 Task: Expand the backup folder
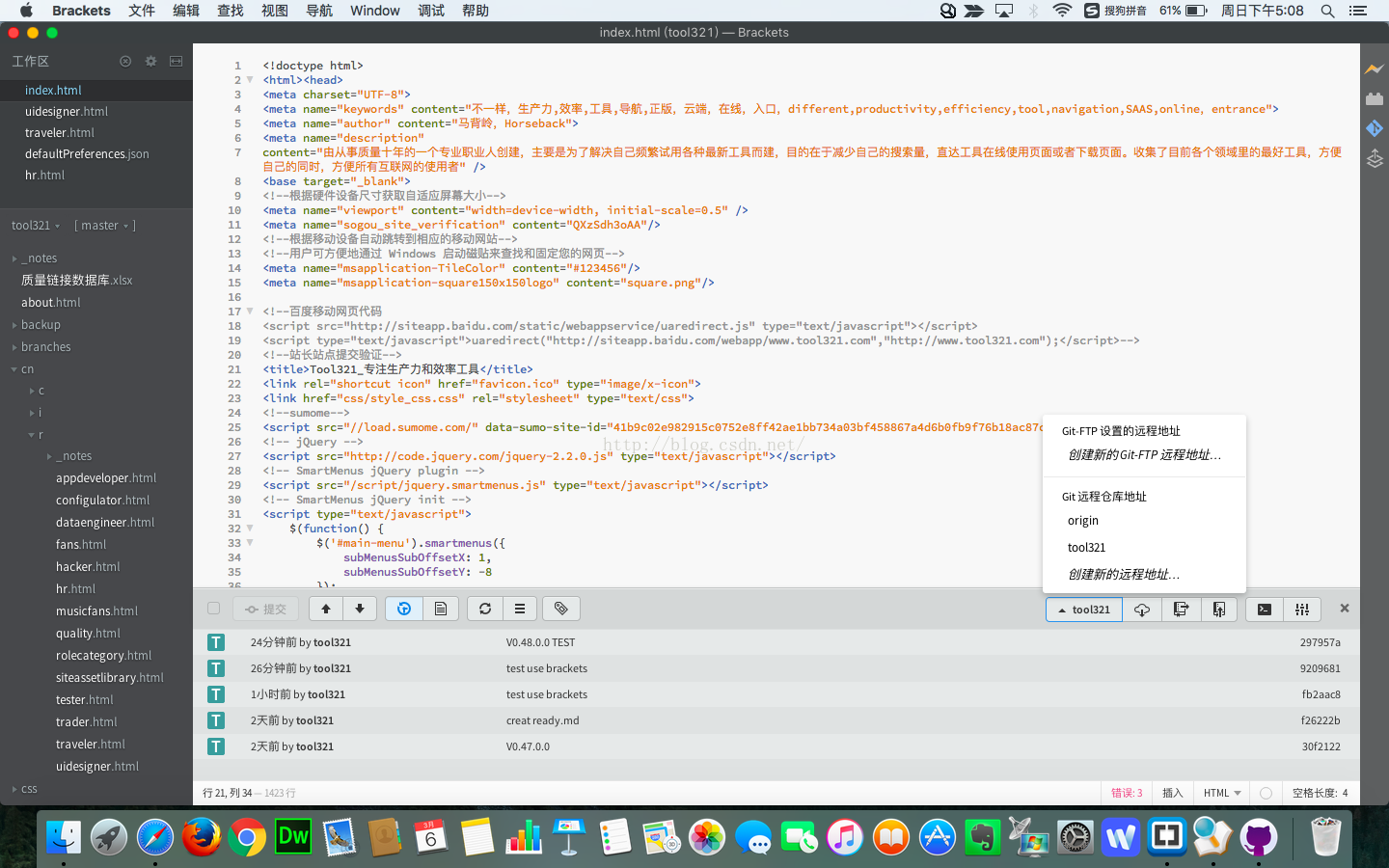point(14,325)
